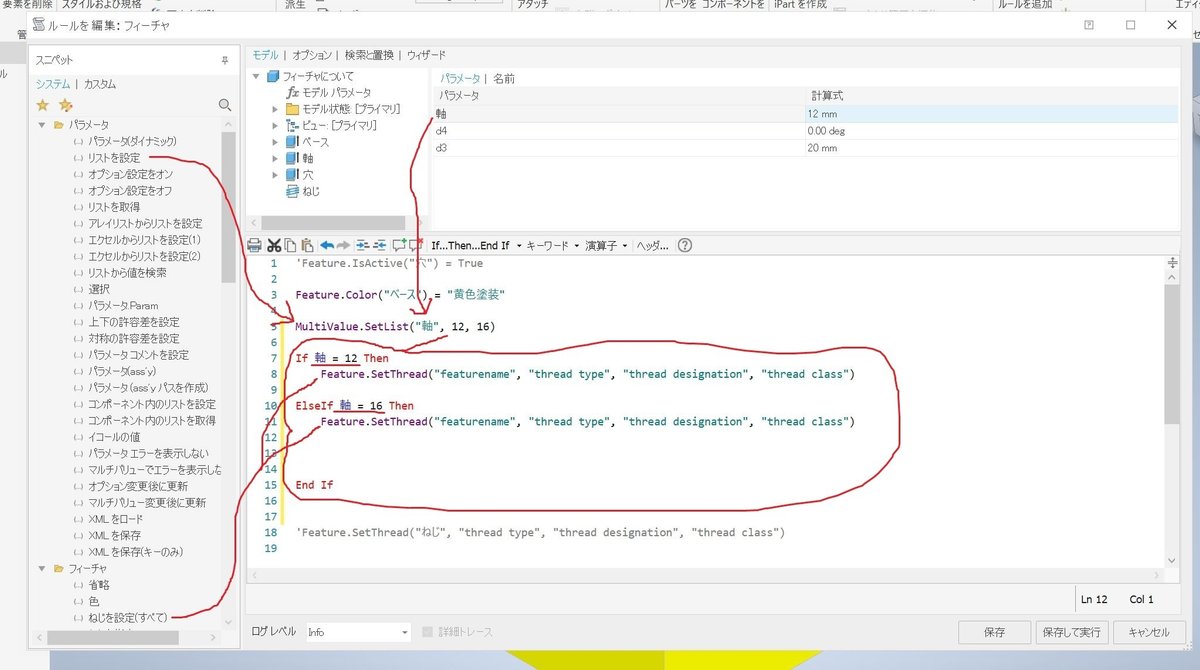
Task: Toggle 詳細トレース checkbox
Action: pos(429,632)
